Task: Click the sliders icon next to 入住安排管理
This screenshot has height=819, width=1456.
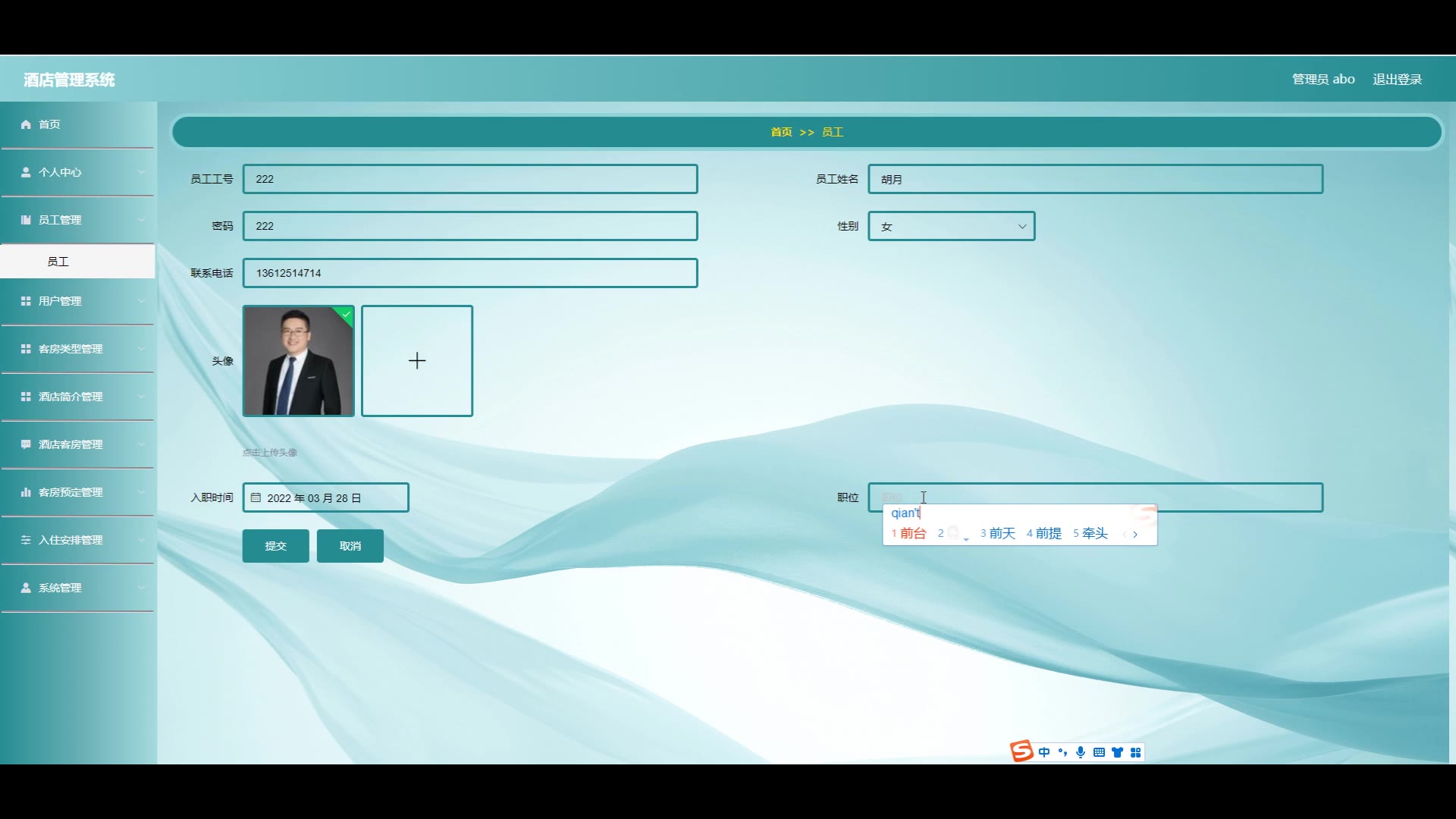Action: click(26, 540)
